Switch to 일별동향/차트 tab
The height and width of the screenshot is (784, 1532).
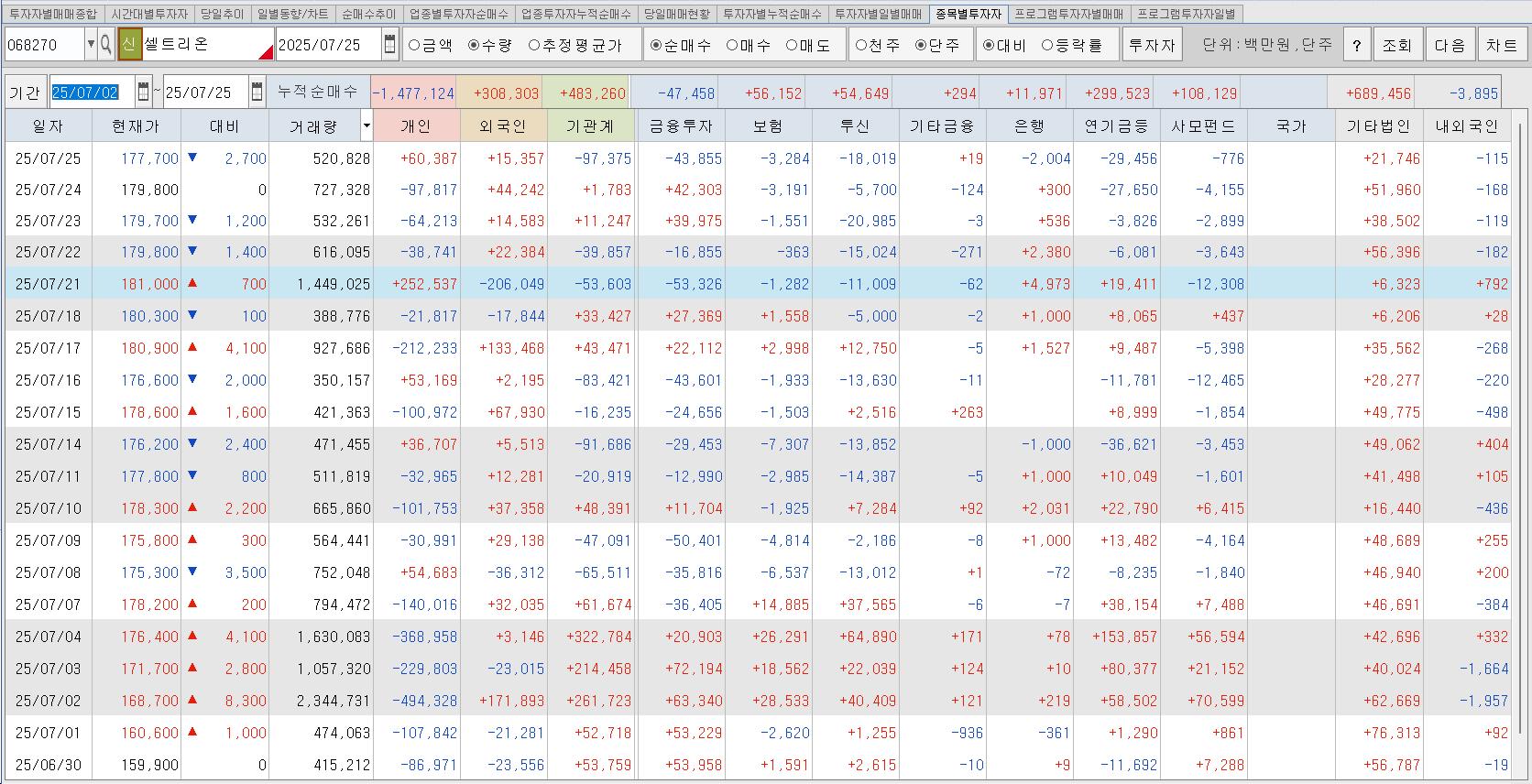(x=292, y=14)
